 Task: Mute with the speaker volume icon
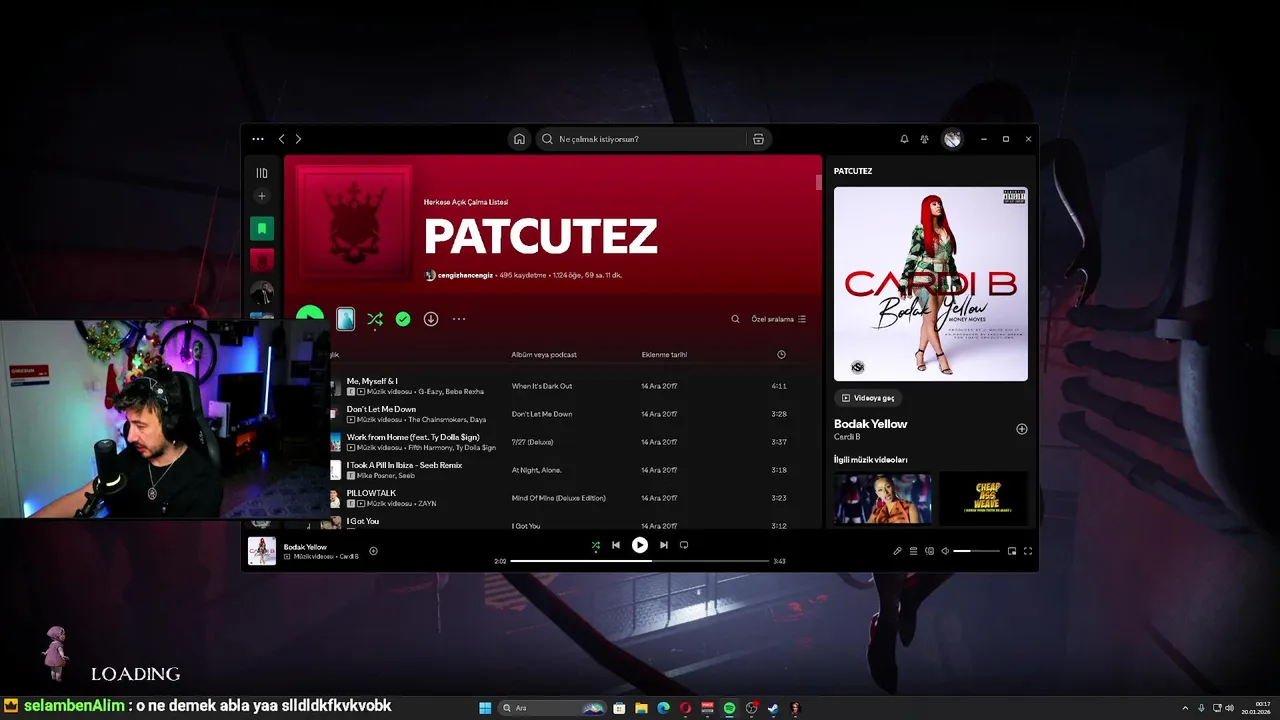(945, 551)
